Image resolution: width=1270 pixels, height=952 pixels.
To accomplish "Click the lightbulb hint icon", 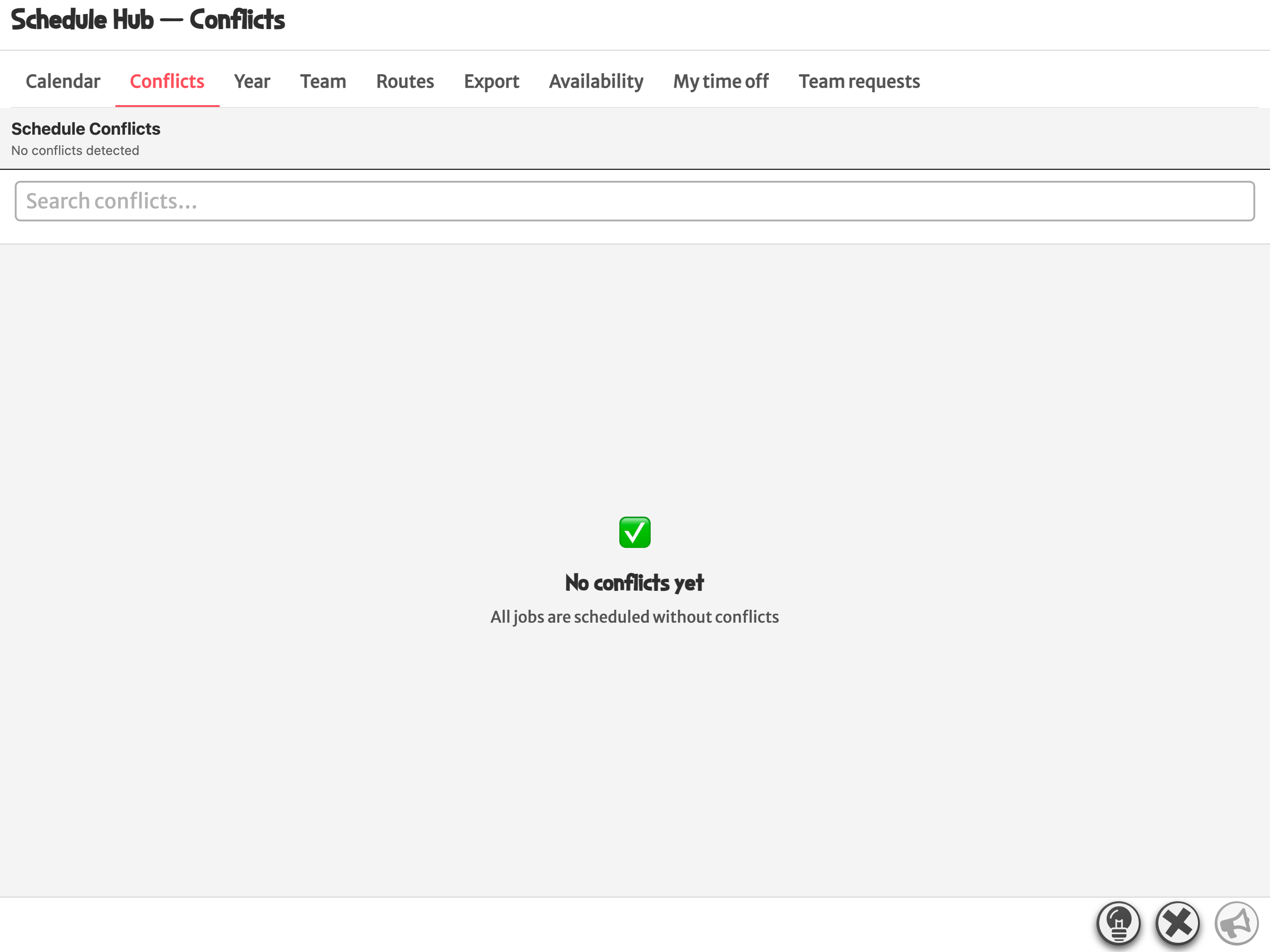I will tap(1119, 923).
